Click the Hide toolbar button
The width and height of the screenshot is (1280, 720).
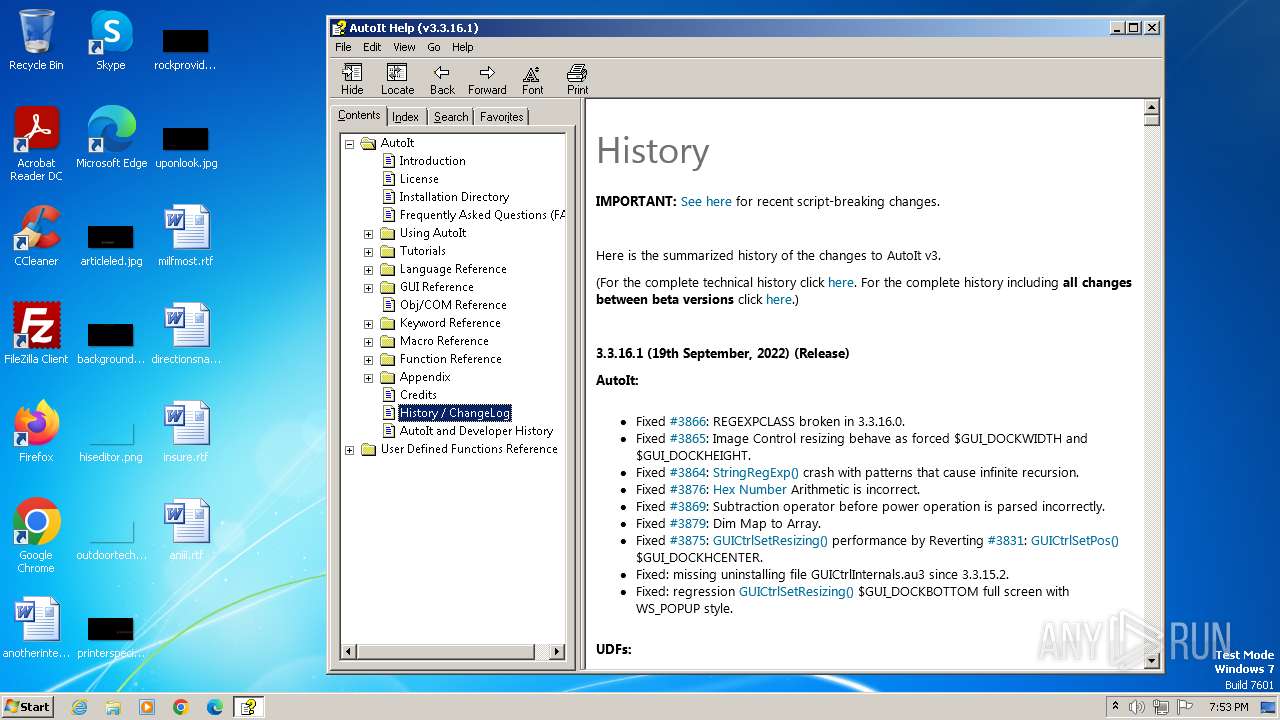pos(352,79)
